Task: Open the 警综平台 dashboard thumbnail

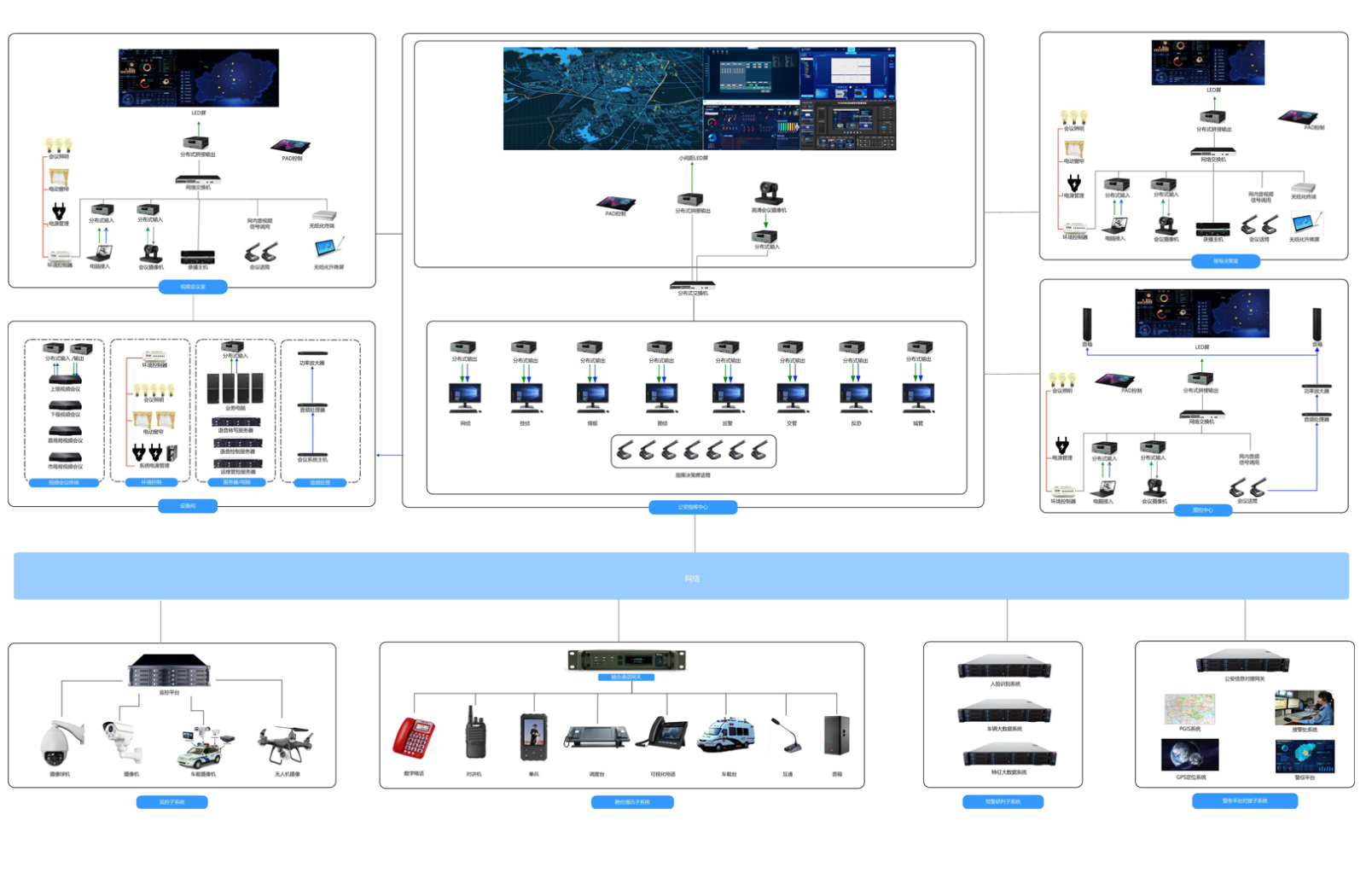Action: point(1305,756)
